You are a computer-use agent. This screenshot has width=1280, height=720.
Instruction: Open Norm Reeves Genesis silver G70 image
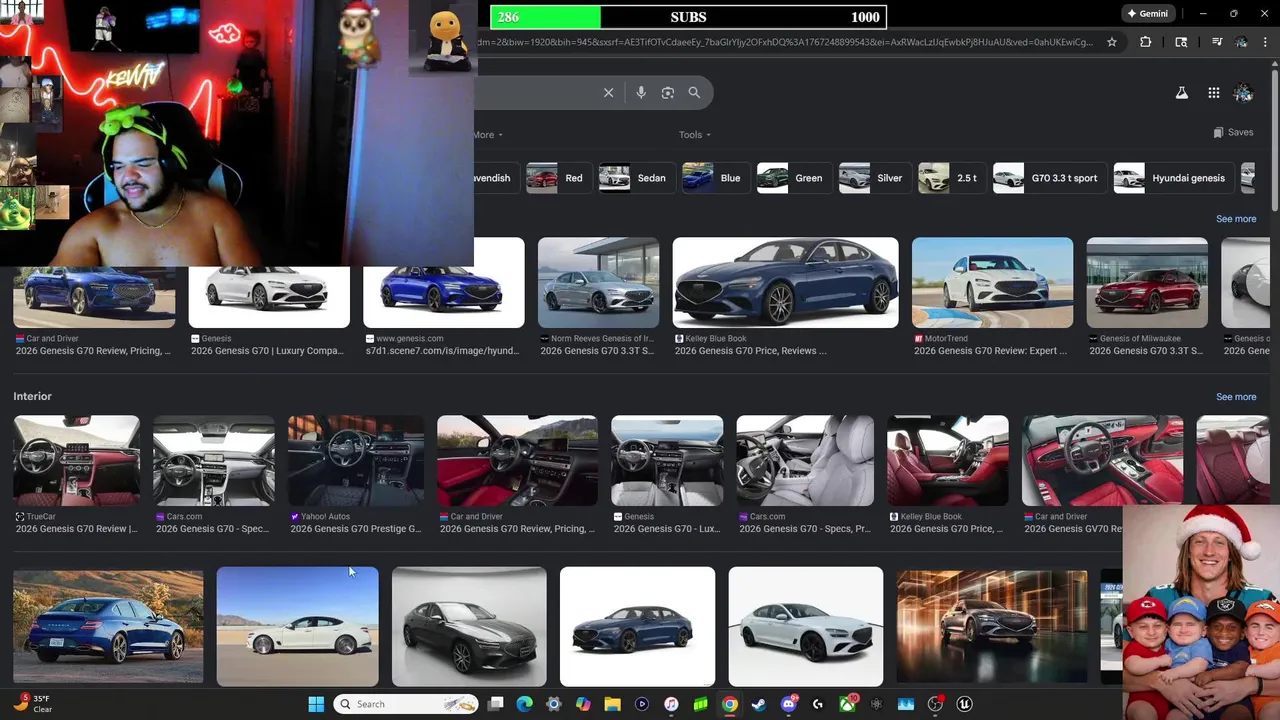pos(598,283)
